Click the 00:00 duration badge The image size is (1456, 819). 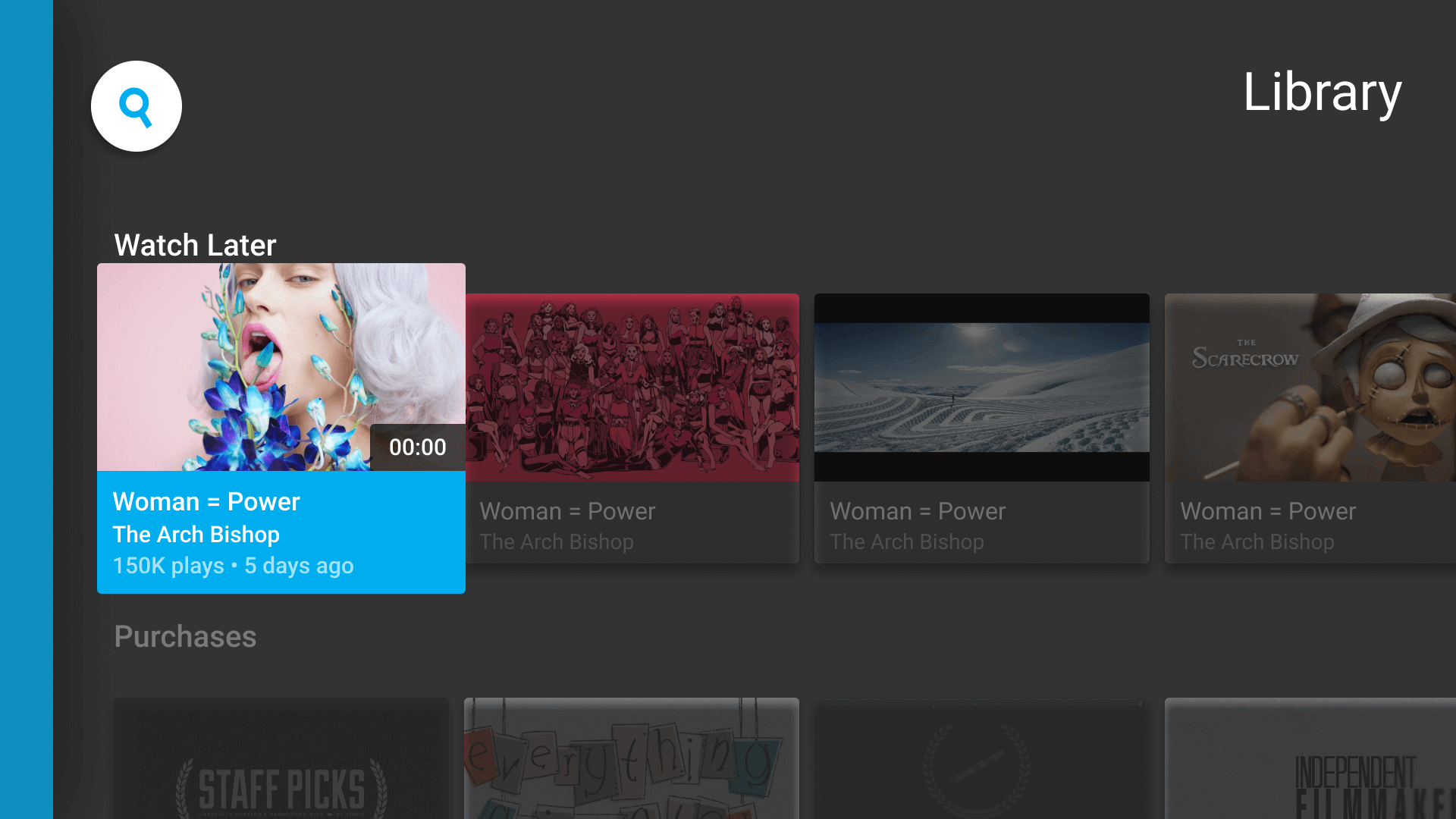point(418,447)
